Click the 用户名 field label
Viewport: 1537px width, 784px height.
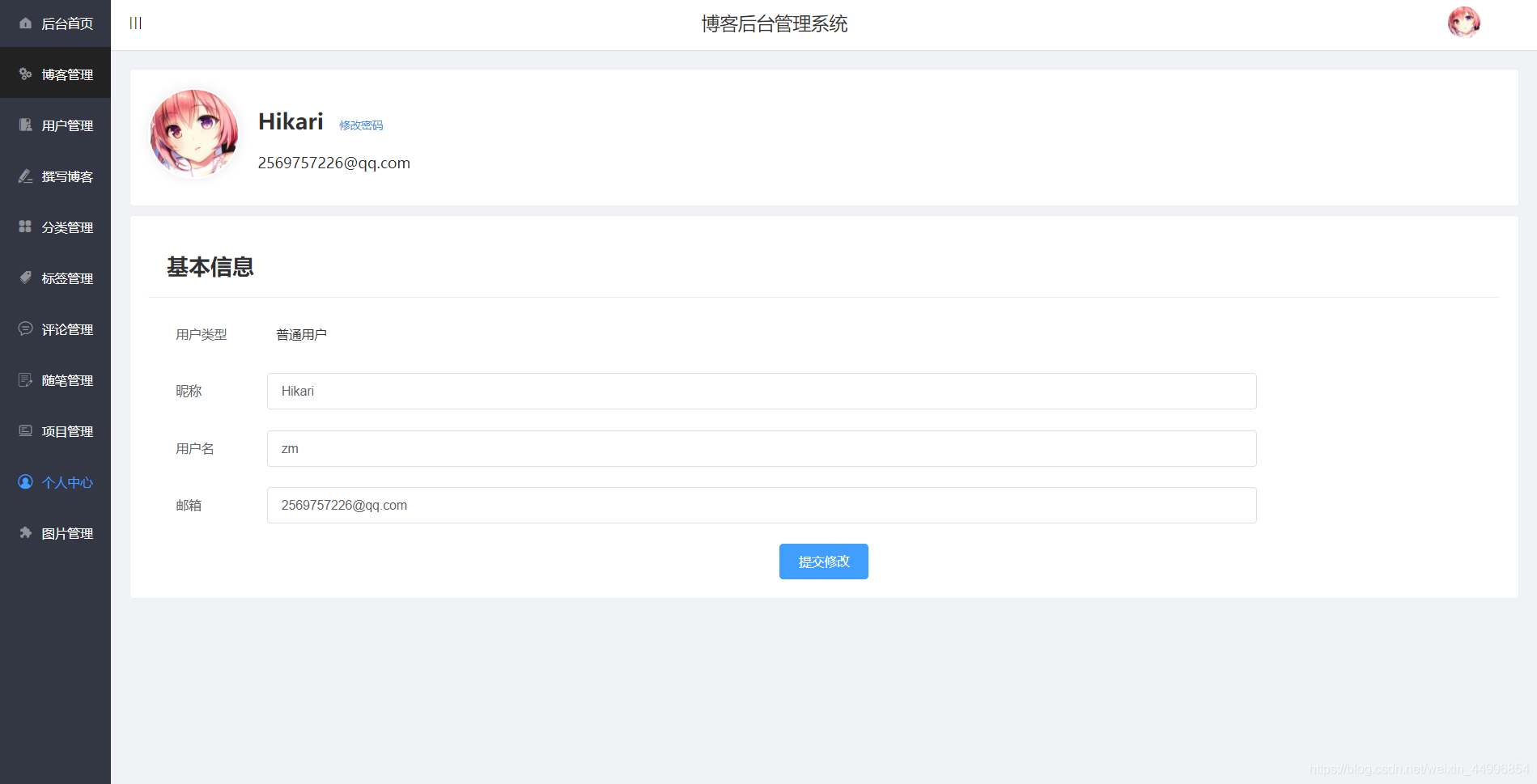click(195, 448)
